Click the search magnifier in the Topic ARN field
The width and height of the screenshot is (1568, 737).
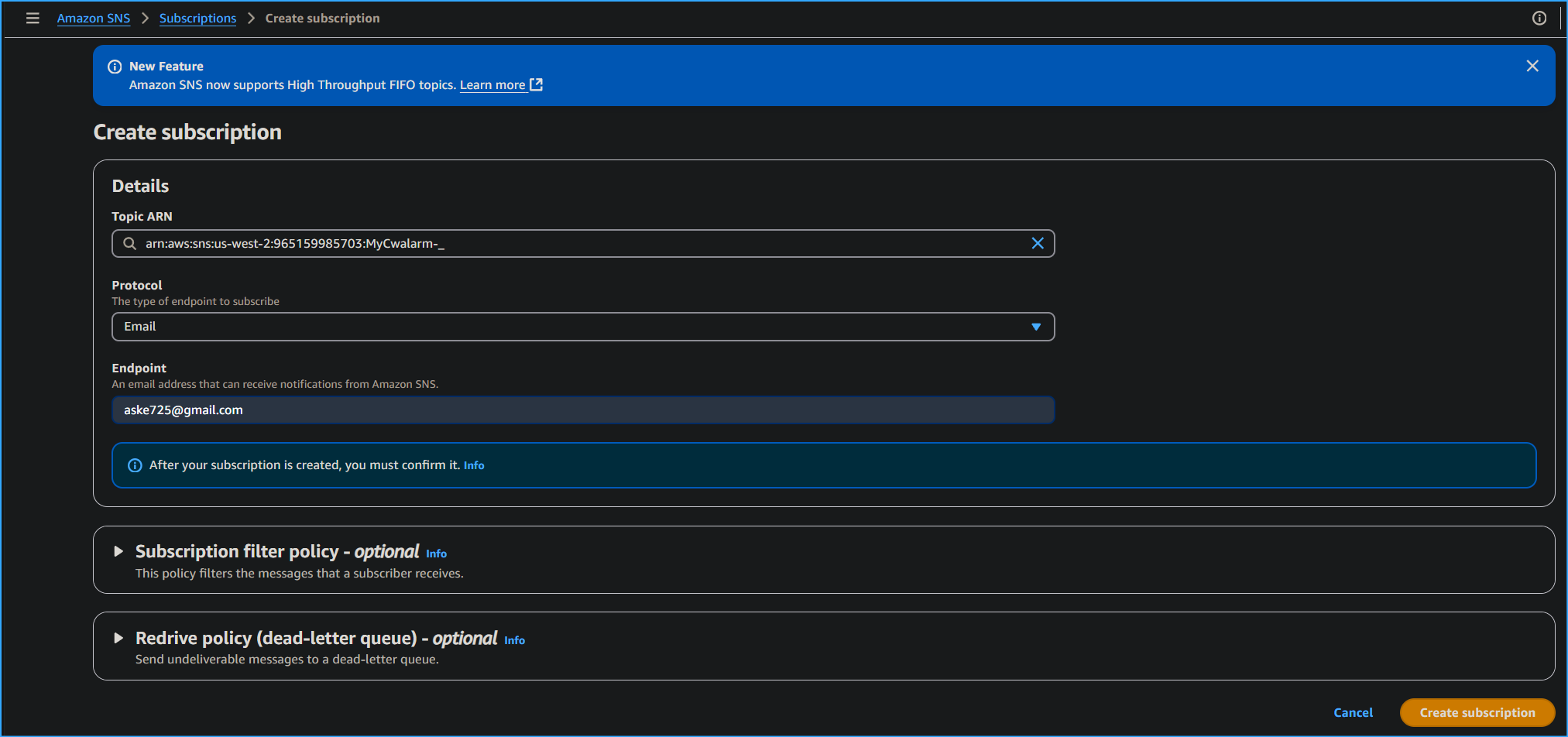(129, 243)
